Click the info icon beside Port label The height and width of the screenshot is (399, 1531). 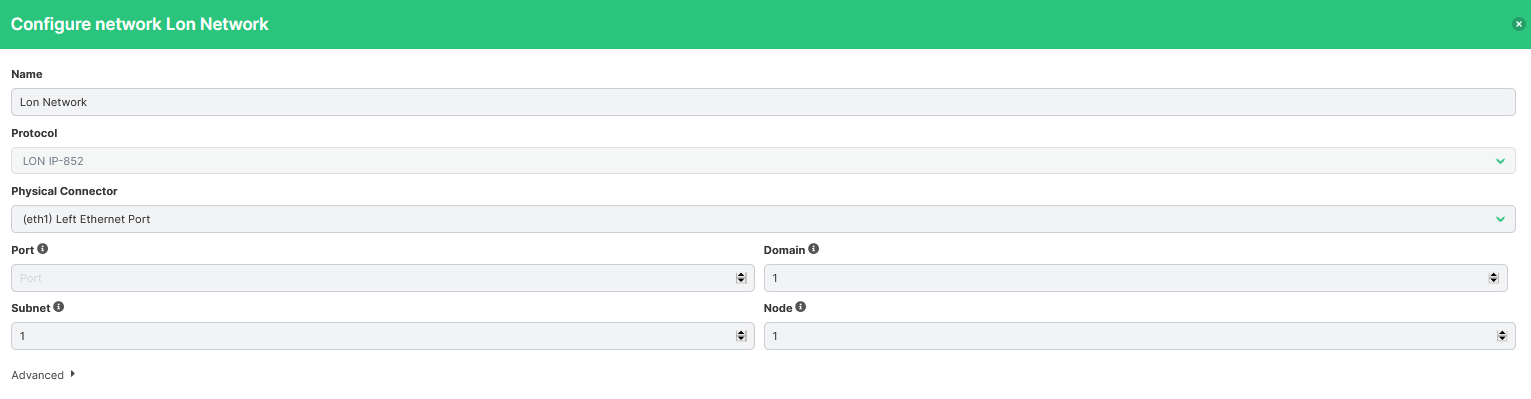(x=42, y=249)
